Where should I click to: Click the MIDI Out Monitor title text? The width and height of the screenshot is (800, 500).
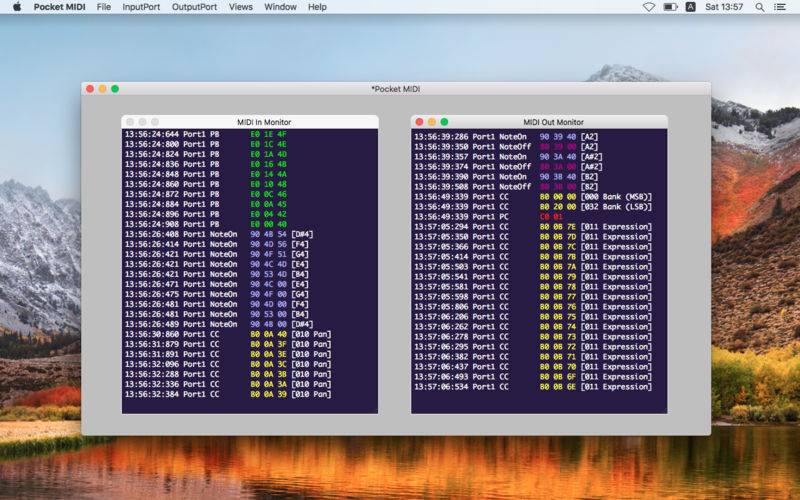tap(554, 122)
